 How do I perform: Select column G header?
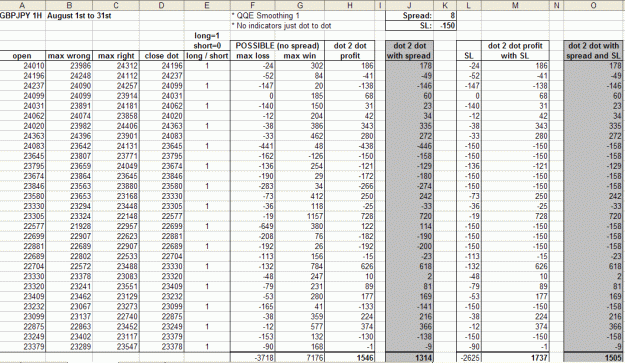[300, 5]
